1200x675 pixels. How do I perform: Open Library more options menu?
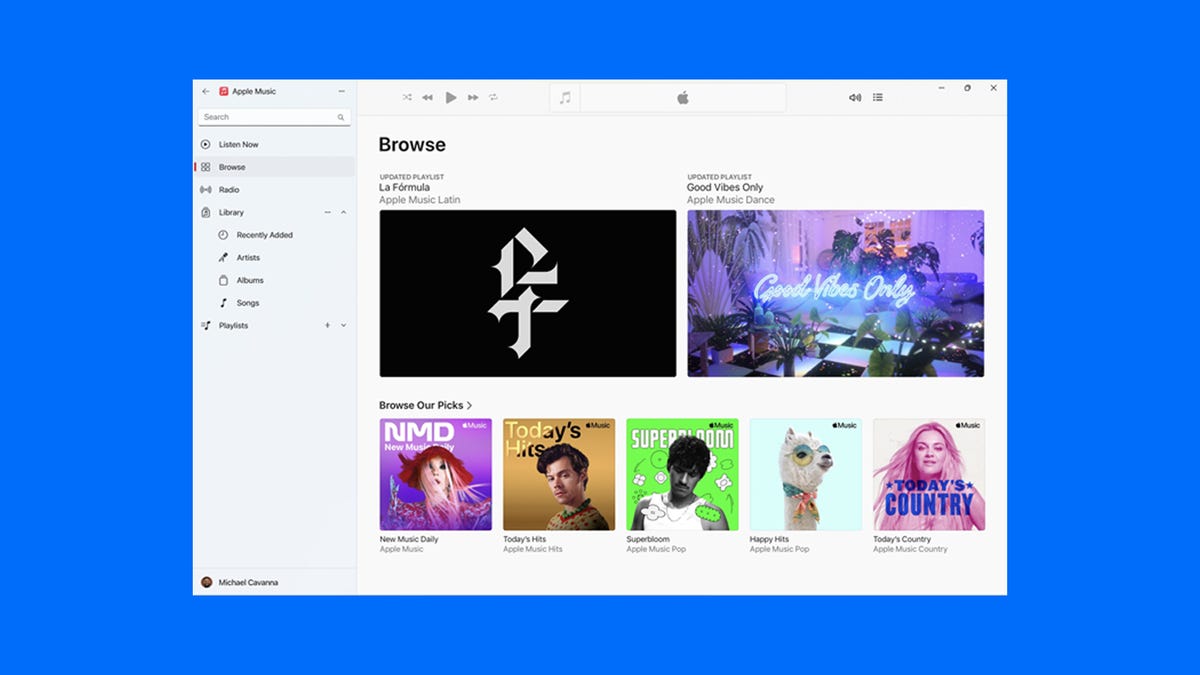click(327, 212)
